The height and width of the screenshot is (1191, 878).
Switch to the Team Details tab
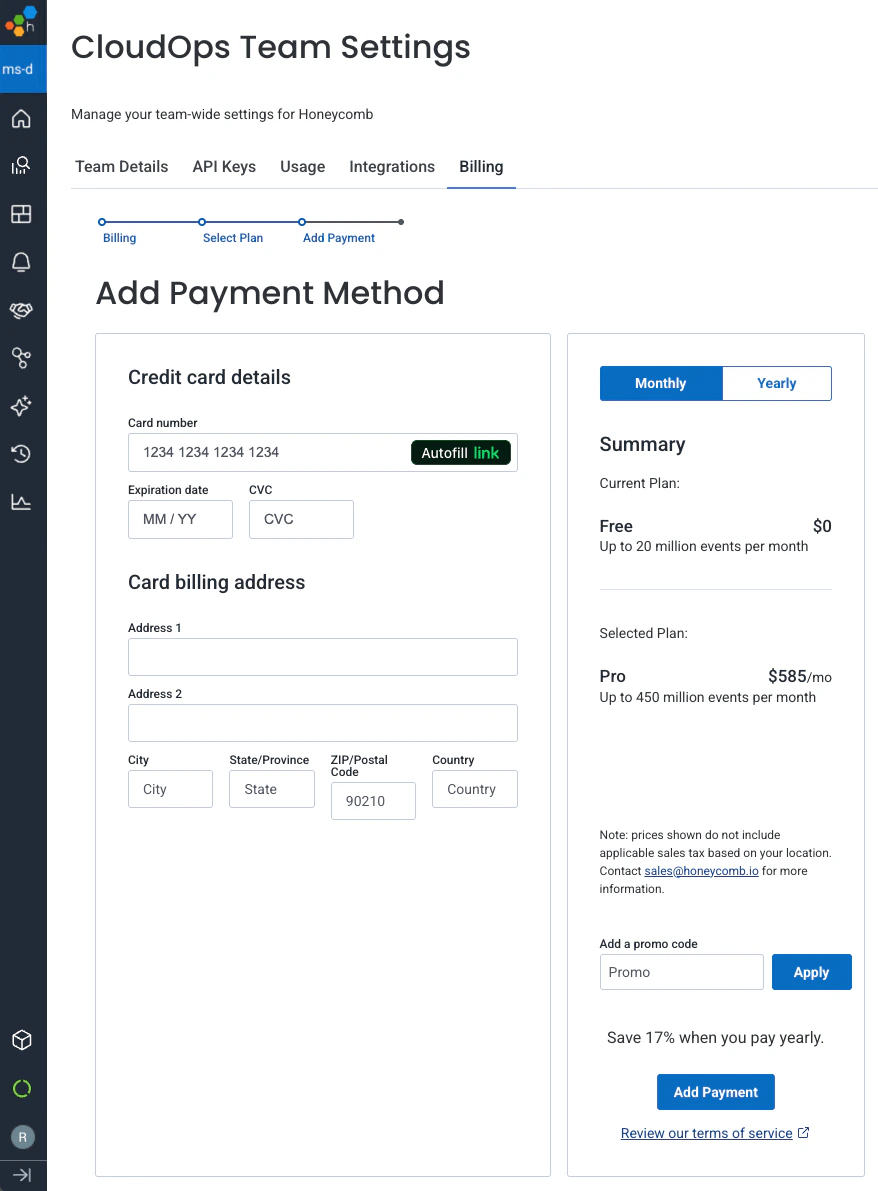[x=121, y=166]
